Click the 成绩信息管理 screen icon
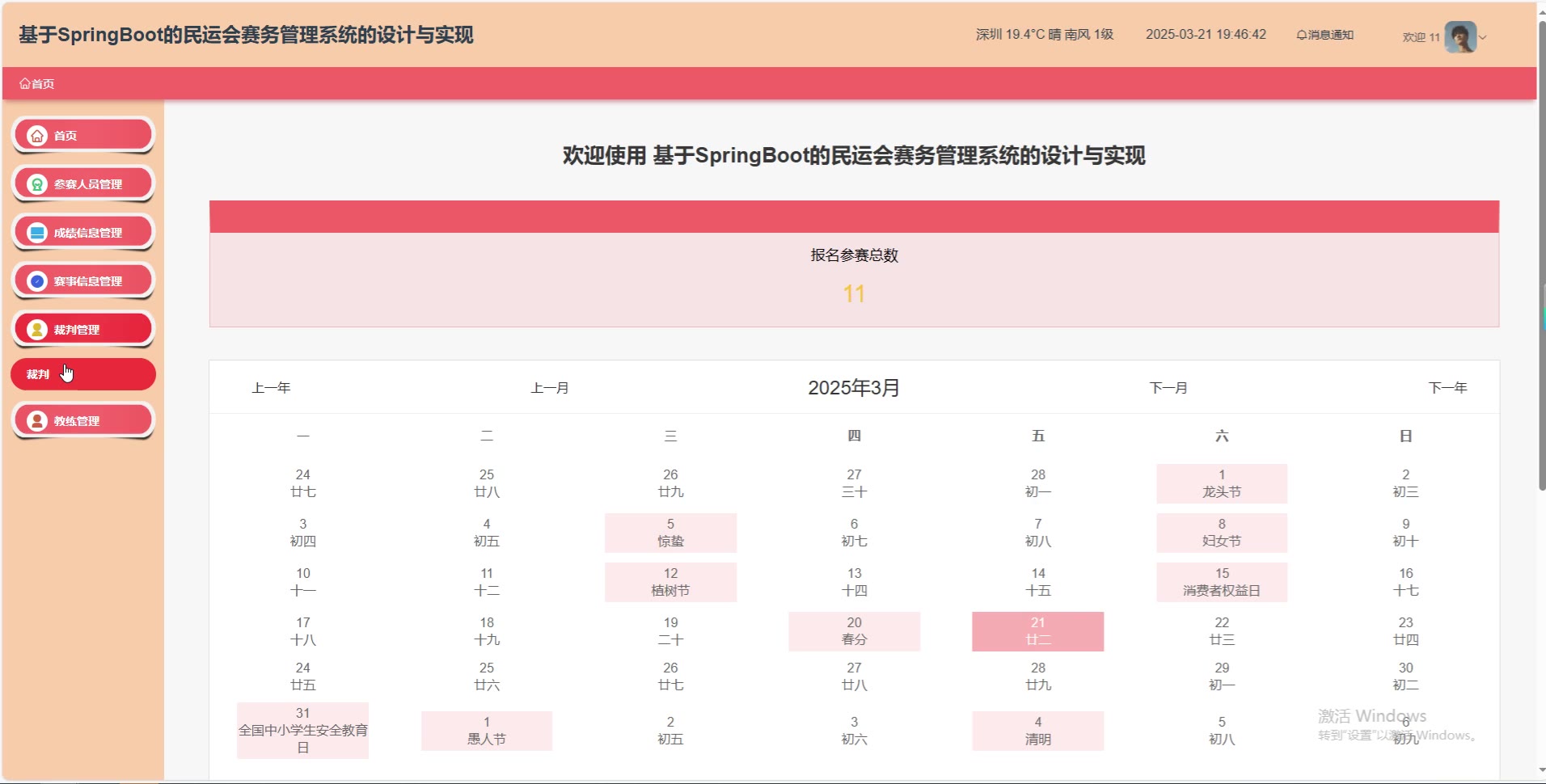This screenshot has height=784, width=1546. (37, 233)
